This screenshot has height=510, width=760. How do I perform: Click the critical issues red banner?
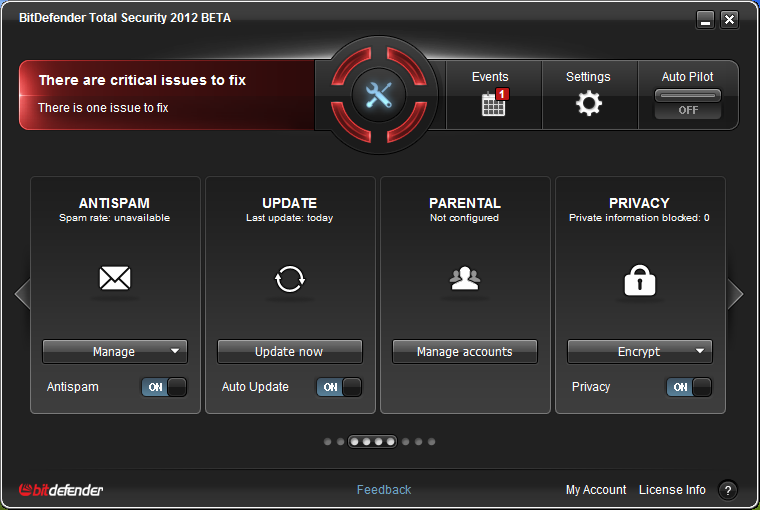(x=167, y=95)
